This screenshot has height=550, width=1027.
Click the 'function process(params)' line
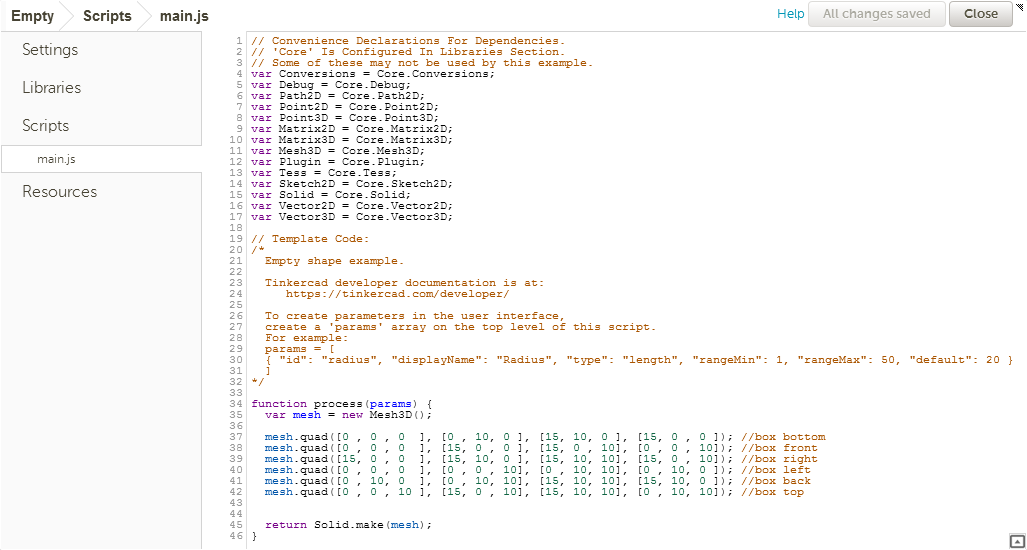click(342, 404)
